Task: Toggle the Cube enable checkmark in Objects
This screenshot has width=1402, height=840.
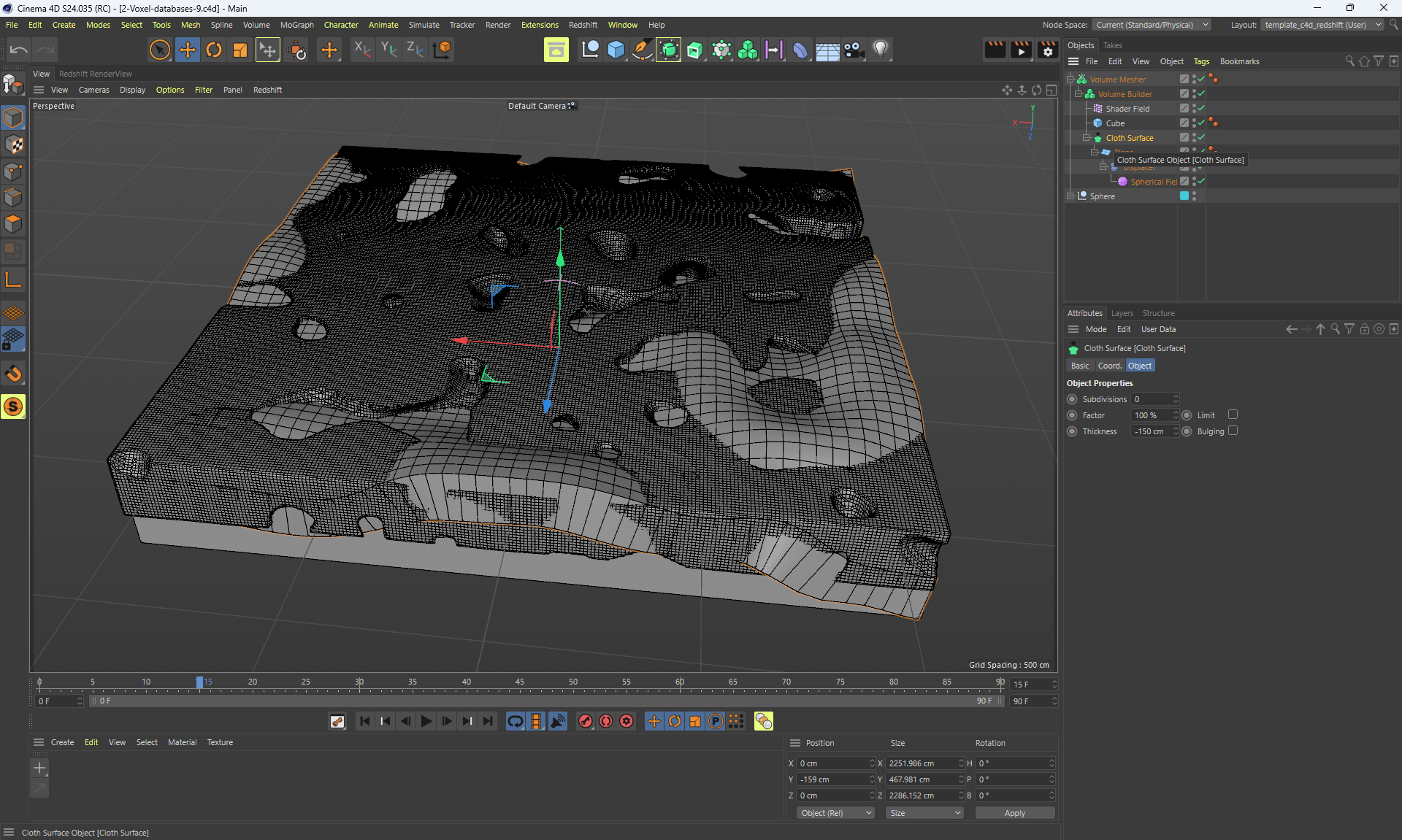Action: click(x=1201, y=123)
